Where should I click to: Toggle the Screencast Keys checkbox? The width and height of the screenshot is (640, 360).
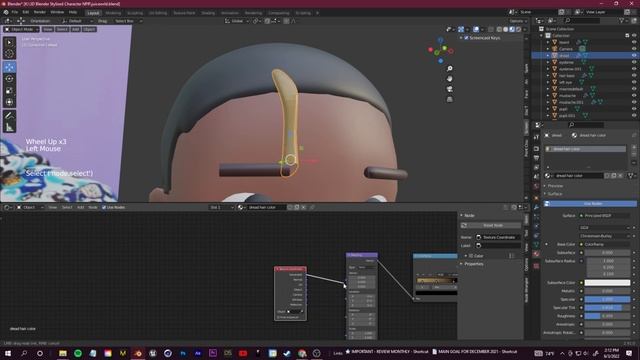pyautogui.click(x=466, y=38)
